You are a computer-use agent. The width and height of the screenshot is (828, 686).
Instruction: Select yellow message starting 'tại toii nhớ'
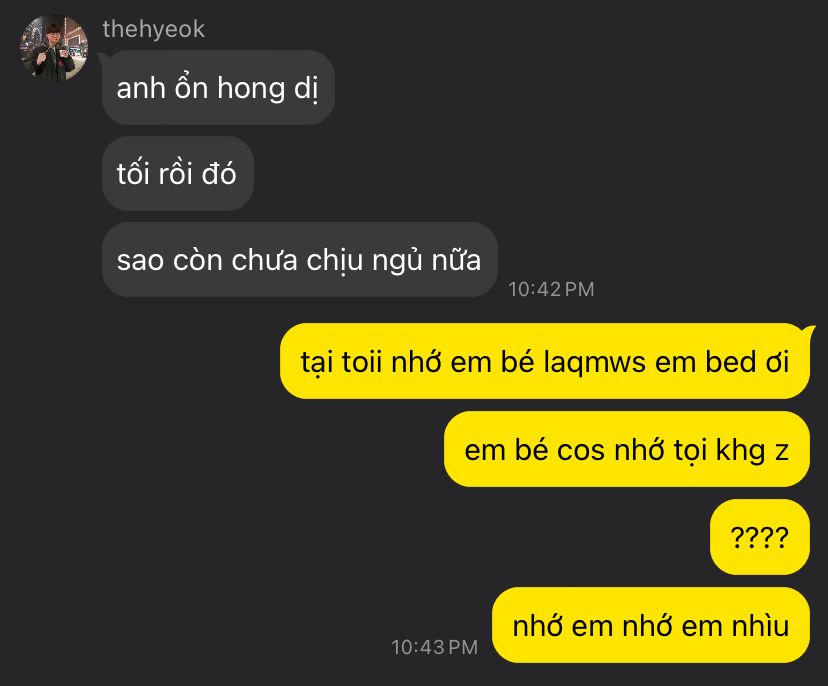point(545,362)
